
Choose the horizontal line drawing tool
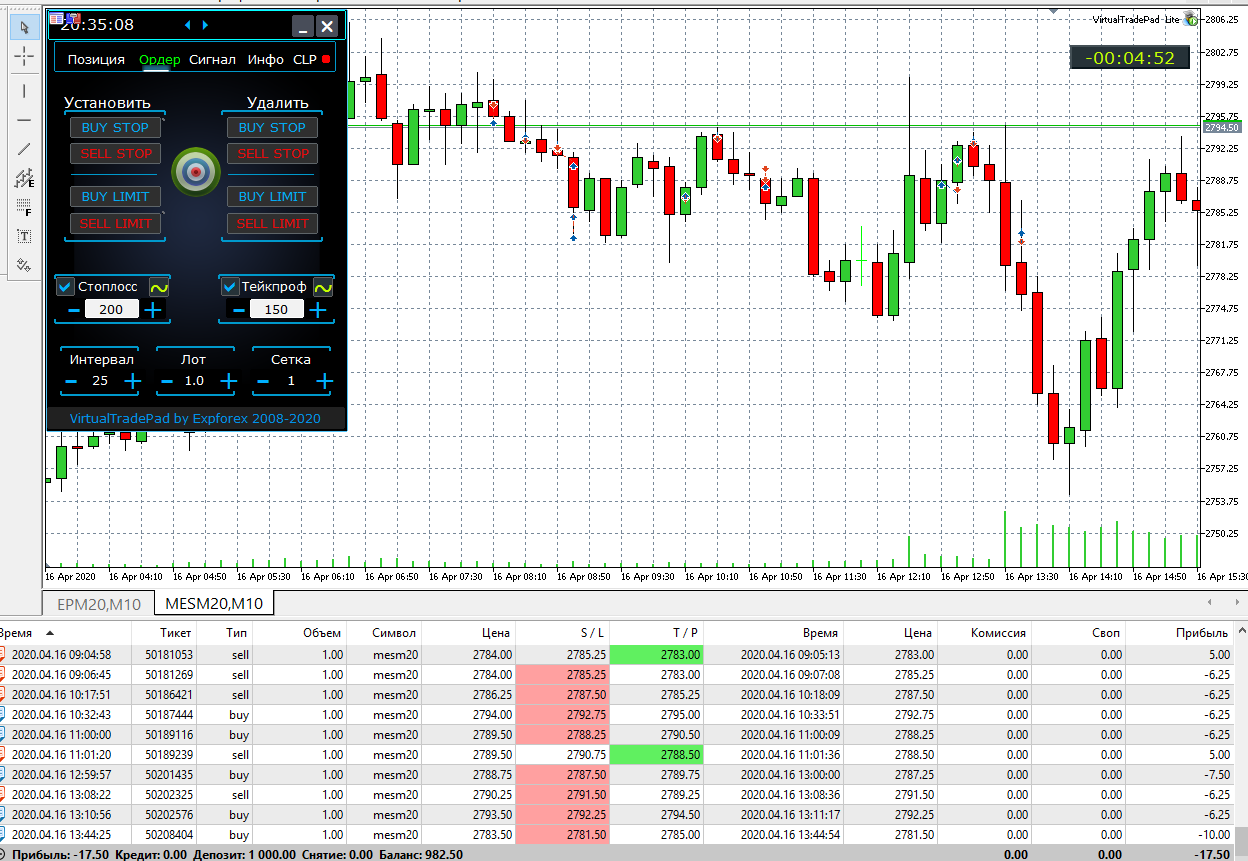point(25,120)
